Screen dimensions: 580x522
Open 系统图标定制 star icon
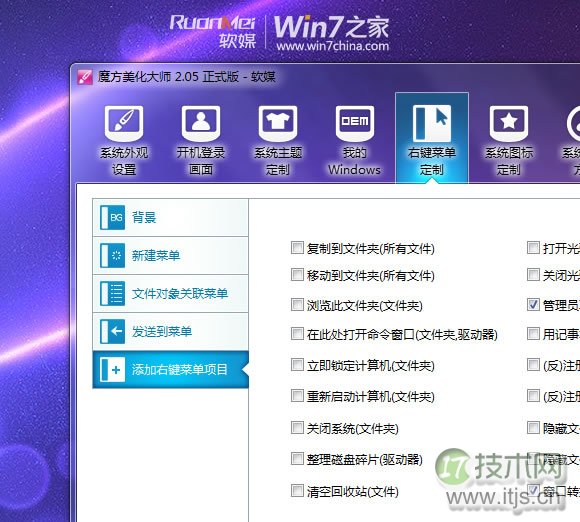point(509,124)
